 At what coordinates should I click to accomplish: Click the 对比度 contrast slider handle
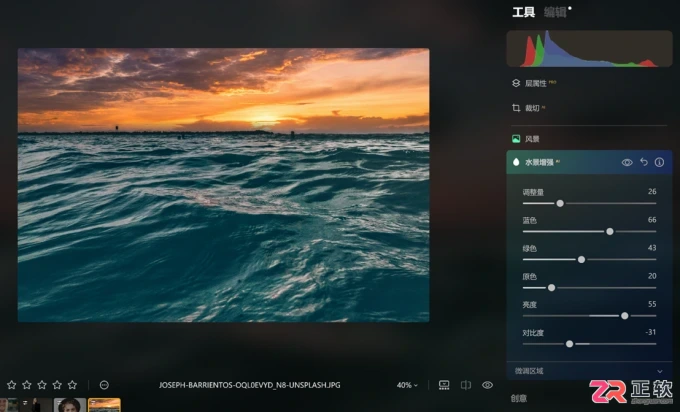point(569,344)
